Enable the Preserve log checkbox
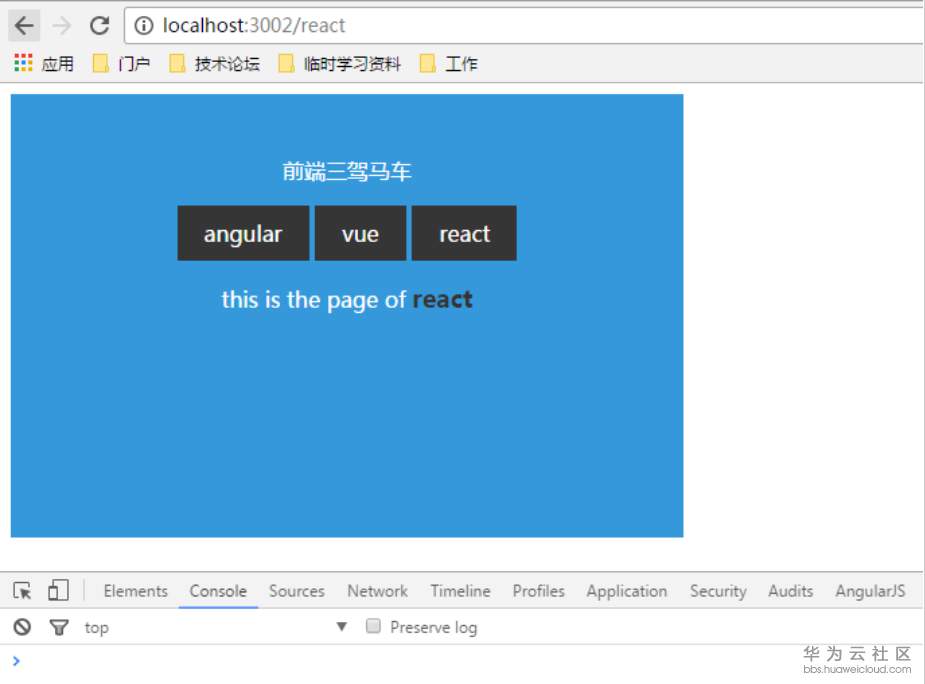This screenshot has height=684, width=925. click(x=373, y=626)
